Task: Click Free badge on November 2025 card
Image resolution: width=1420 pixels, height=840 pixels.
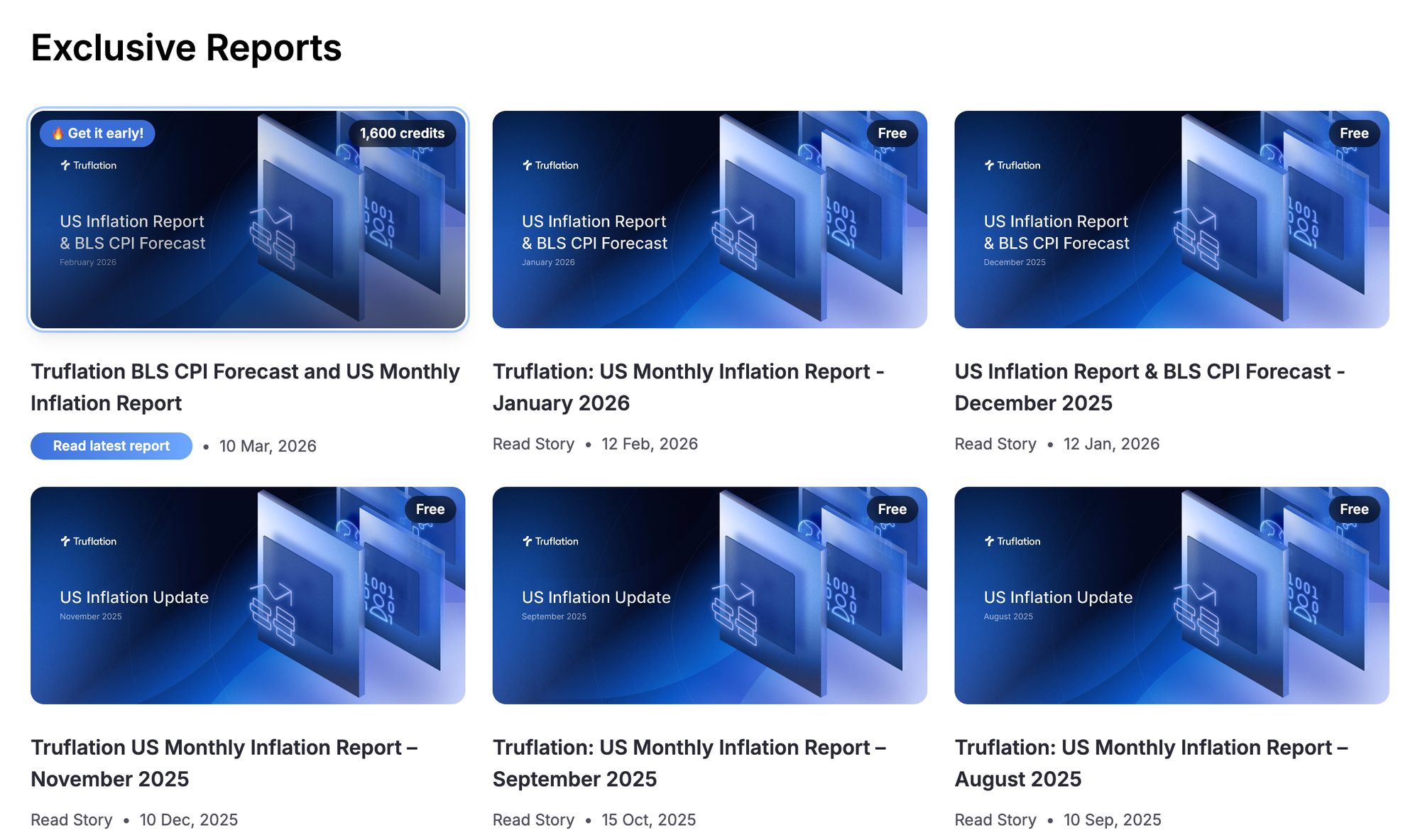Action: point(430,509)
